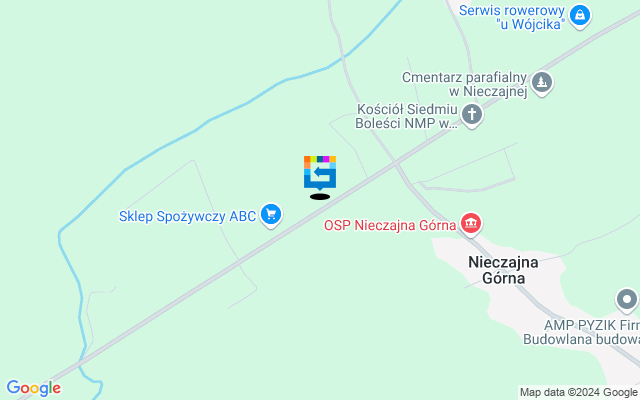
Task: Click the colorful central map marker
Action: (320, 173)
